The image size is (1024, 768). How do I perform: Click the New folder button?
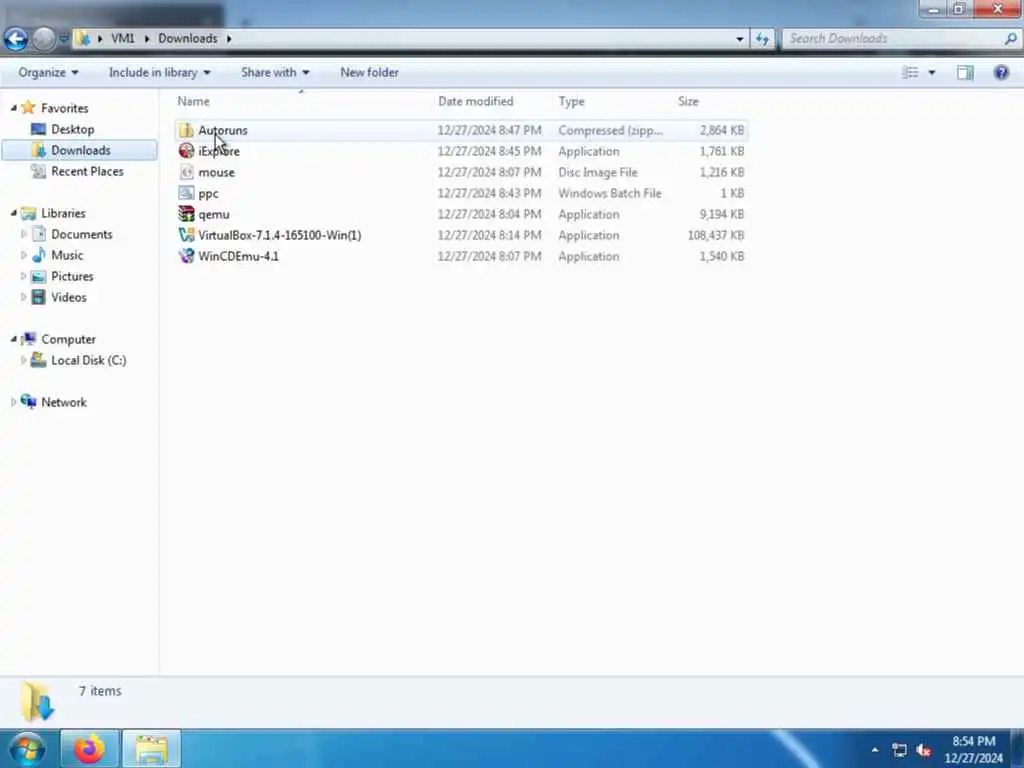pyautogui.click(x=369, y=72)
